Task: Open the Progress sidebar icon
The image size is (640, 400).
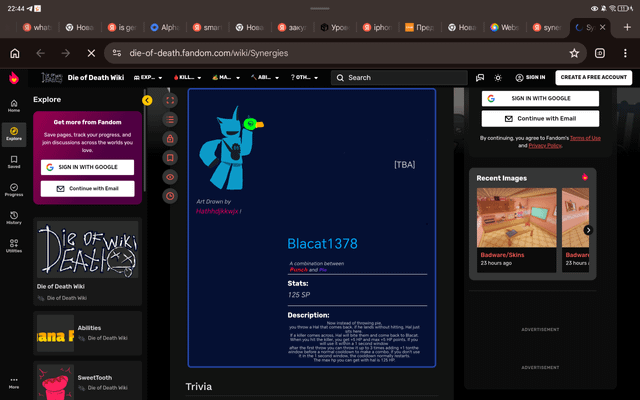Action: (x=14, y=190)
